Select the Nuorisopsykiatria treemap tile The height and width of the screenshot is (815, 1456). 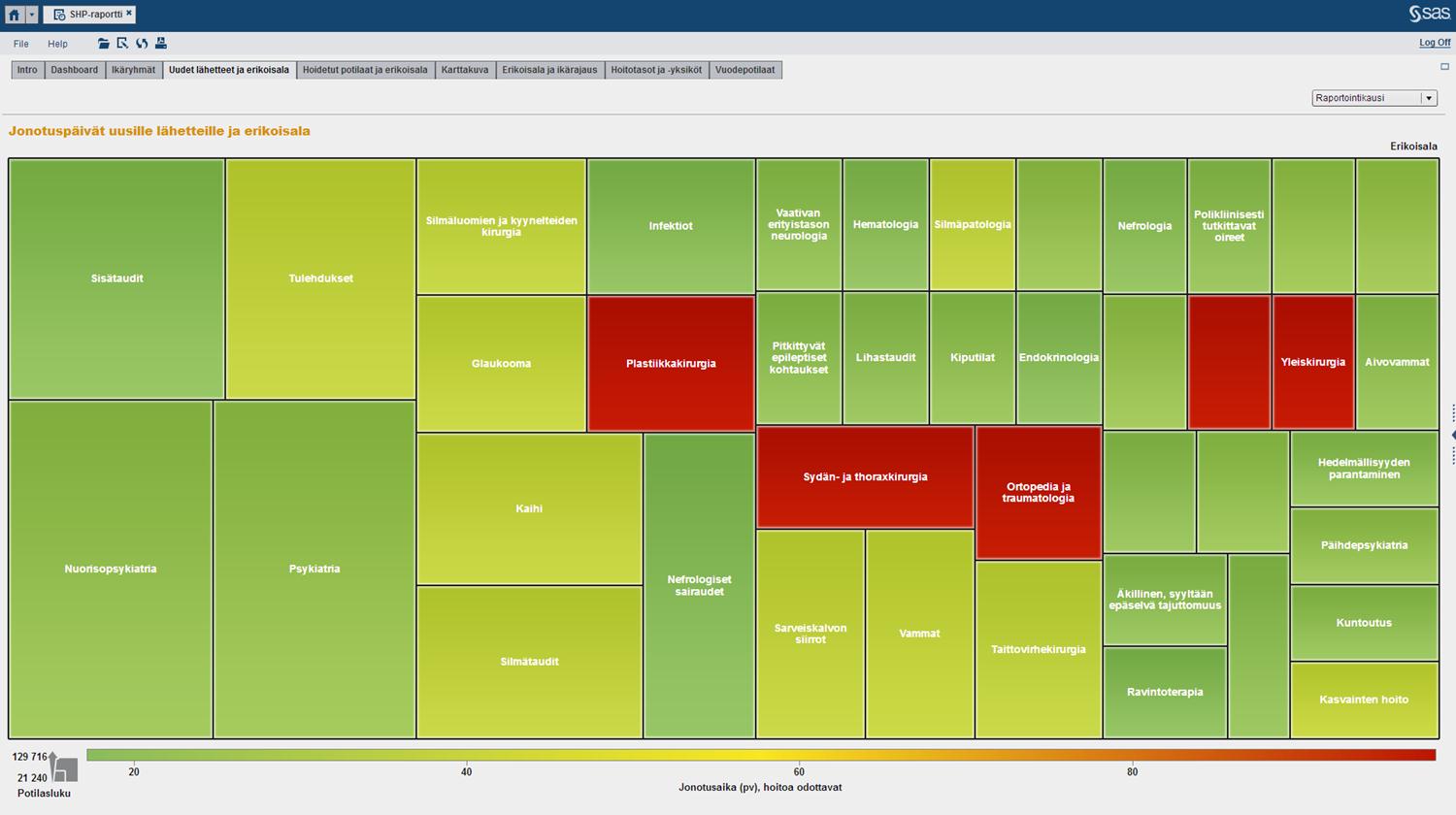point(111,569)
